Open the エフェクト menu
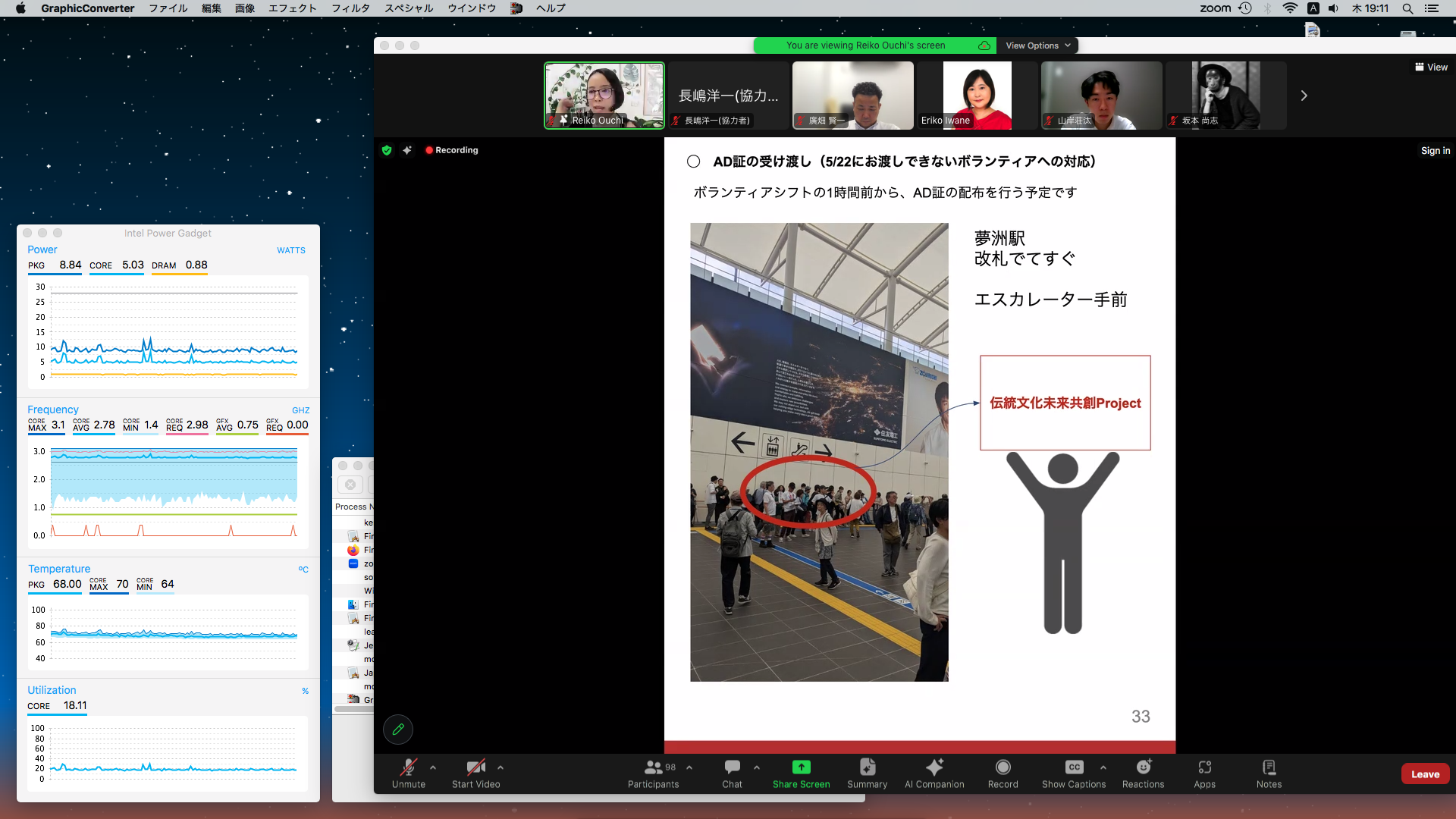 point(292,8)
